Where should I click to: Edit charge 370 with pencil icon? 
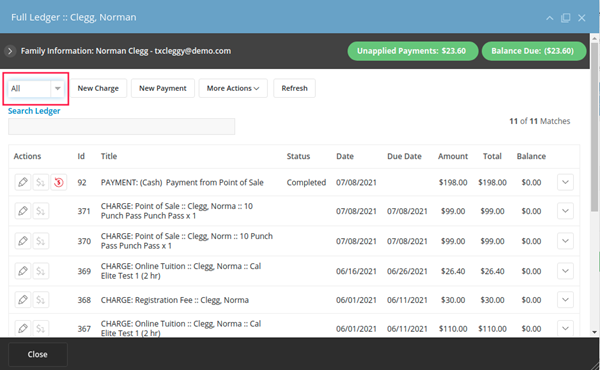pyautogui.click(x=23, y=241)
